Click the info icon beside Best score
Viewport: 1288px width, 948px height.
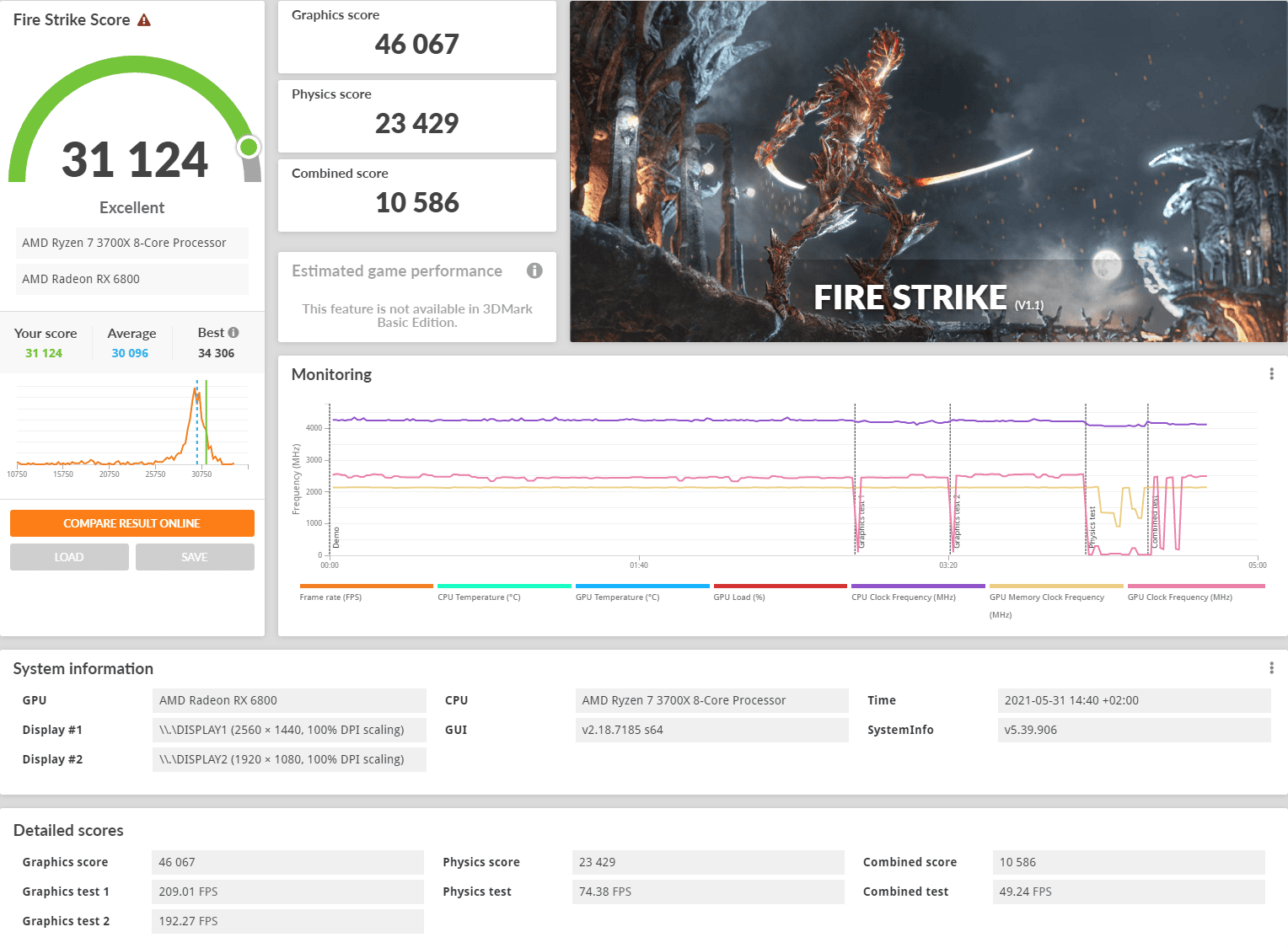point(233,333)
